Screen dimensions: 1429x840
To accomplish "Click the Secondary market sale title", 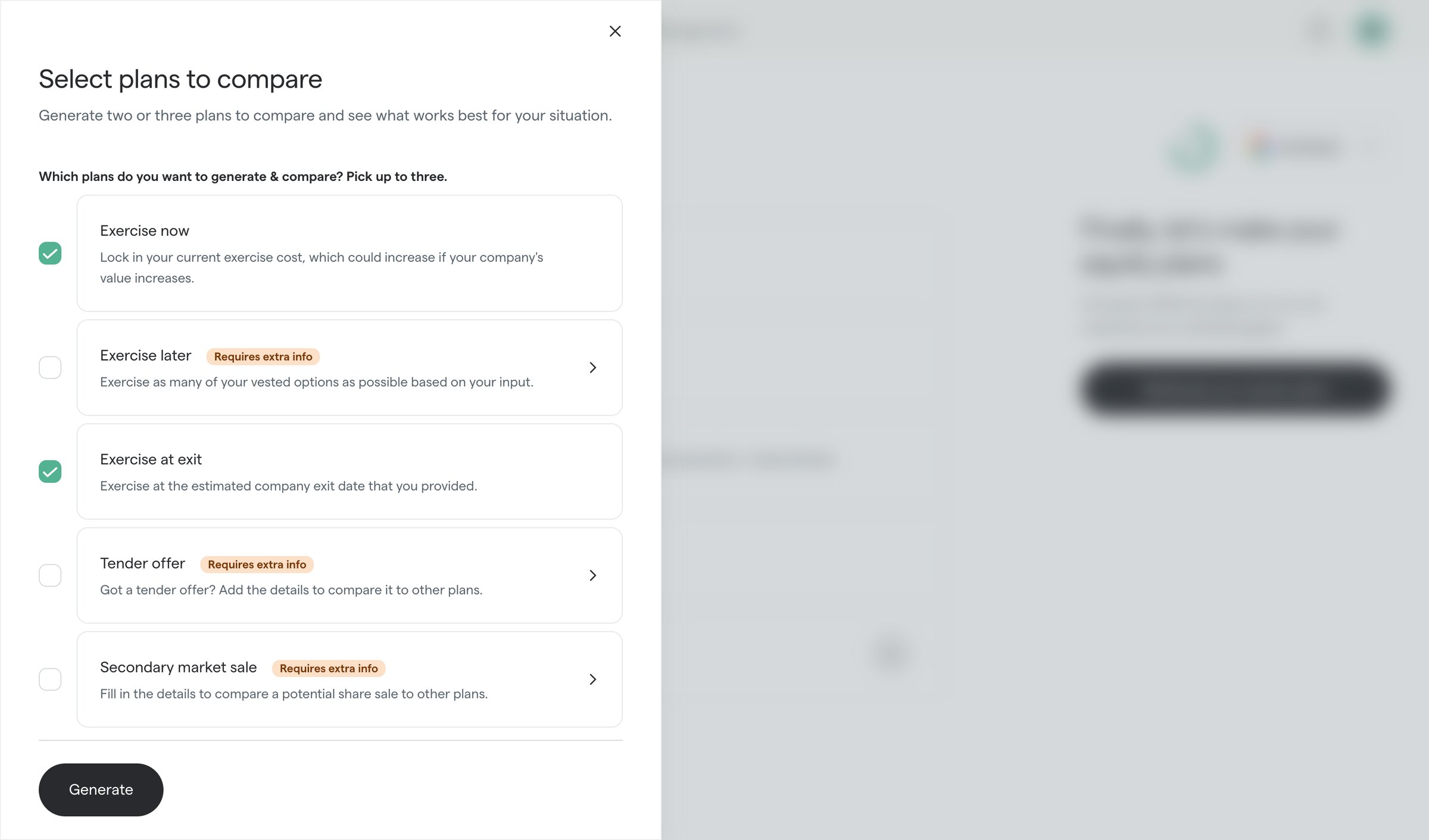I will tap(178, 667).
